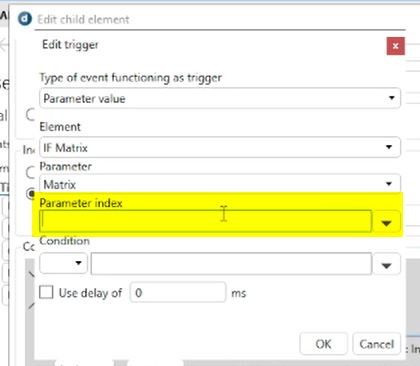The image size is (420, 366).
Task: Click the Condition value input field
Action: [231, 264]
